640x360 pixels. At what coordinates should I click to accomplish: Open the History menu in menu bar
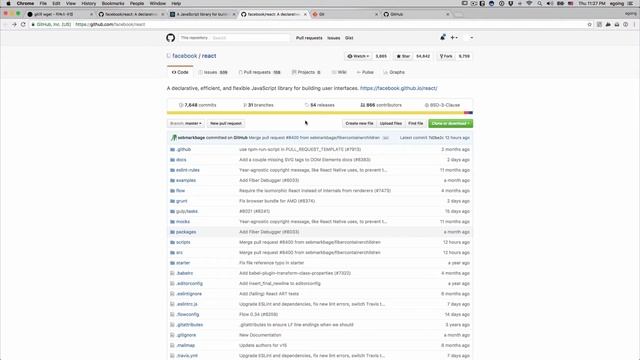point(89,3)
